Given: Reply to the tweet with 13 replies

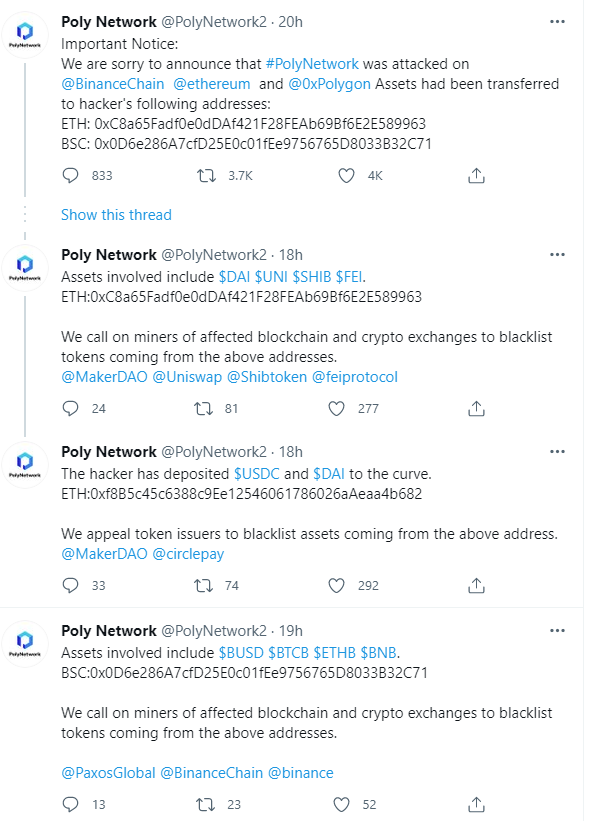Looking at the screenshot, I should [x=70, y=804].
